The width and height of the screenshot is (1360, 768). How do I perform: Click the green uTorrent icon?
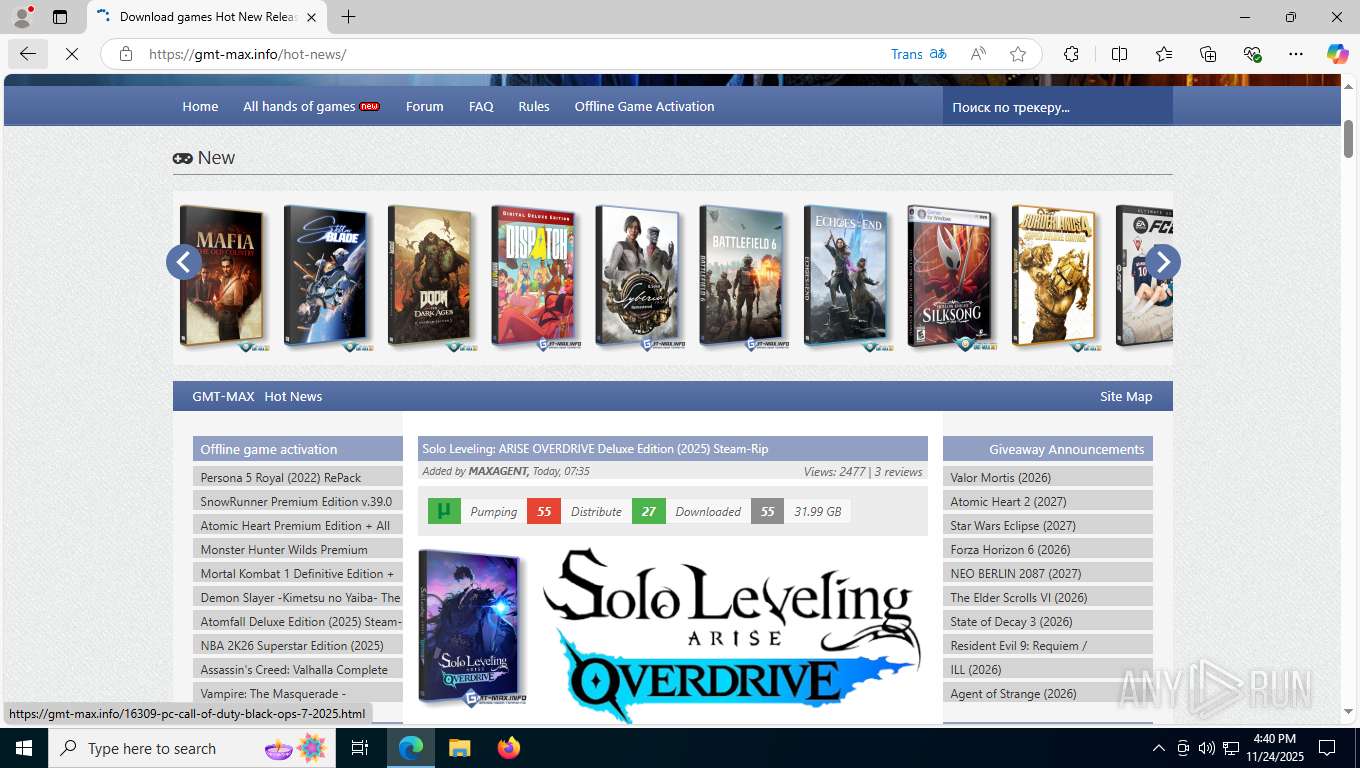pyautogui.click(x=444, y=511)
